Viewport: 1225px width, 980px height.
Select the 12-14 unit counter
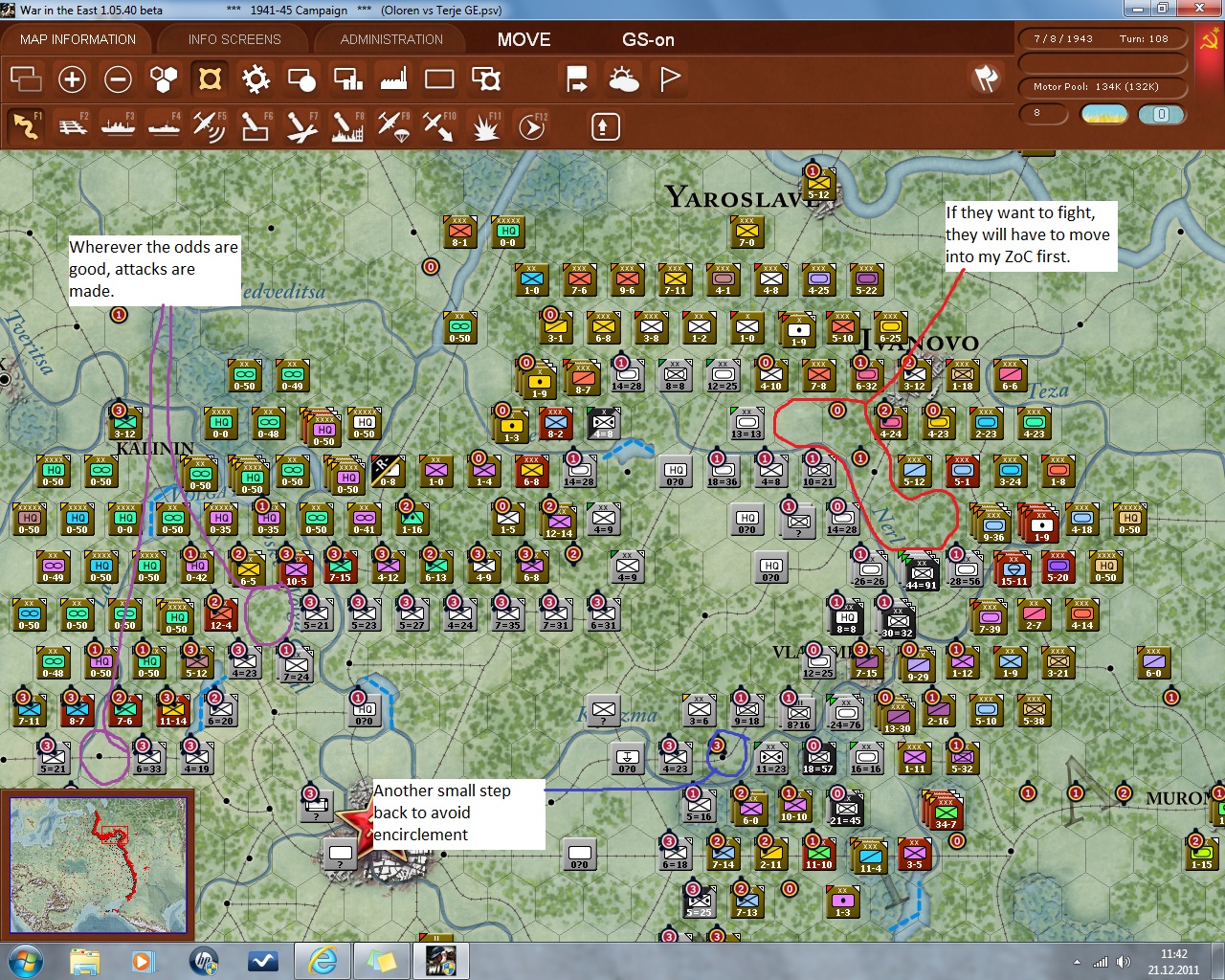558,523
